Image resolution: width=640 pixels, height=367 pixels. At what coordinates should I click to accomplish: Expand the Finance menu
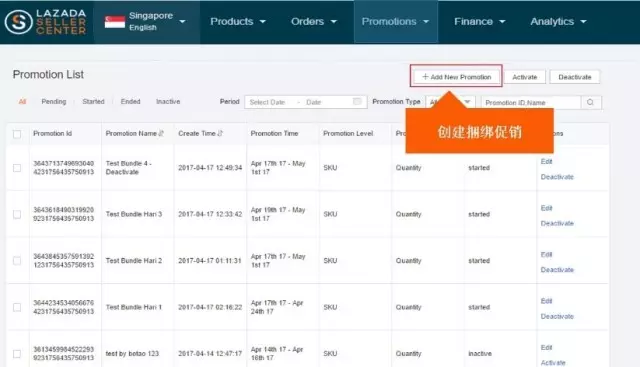click(x=480, y=22)
